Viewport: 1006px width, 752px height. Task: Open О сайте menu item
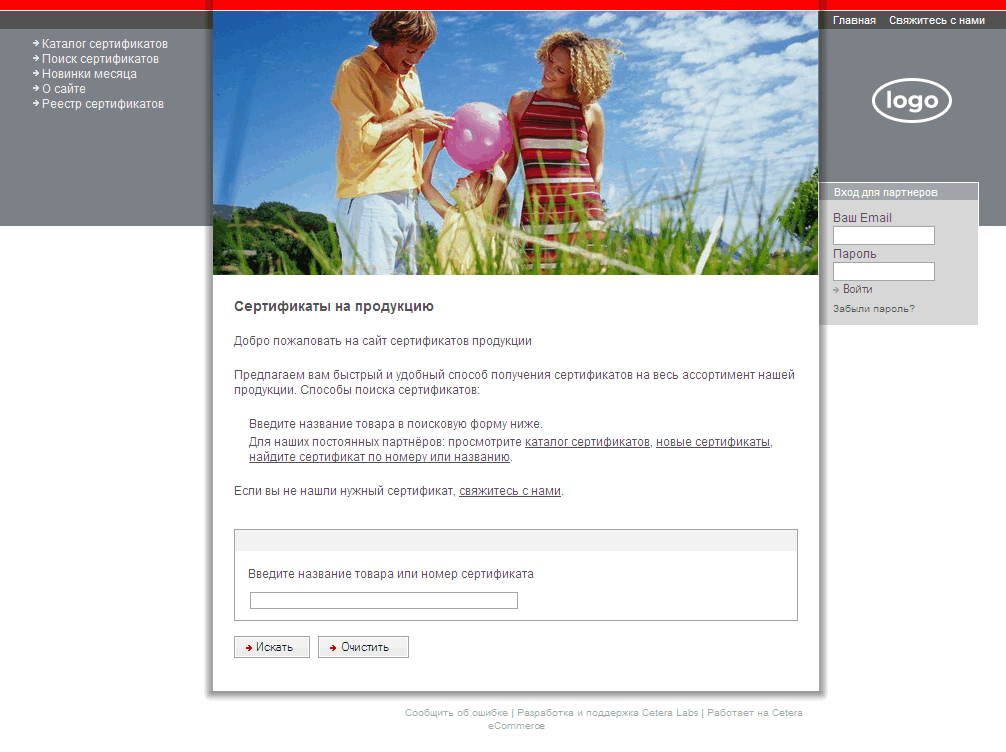coord(63,89)
